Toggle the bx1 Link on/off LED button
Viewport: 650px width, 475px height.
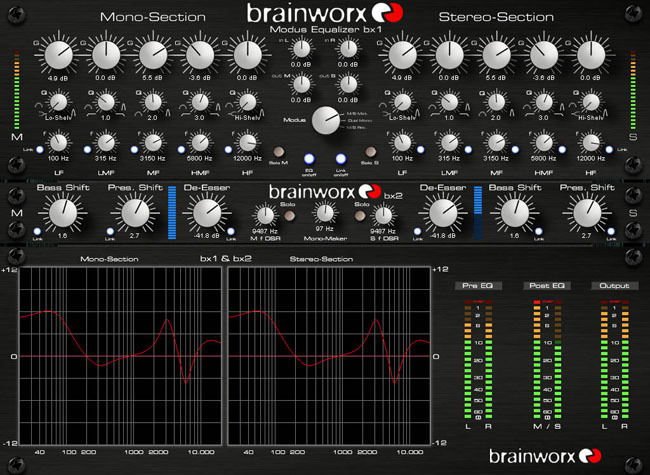pos(341,159)
